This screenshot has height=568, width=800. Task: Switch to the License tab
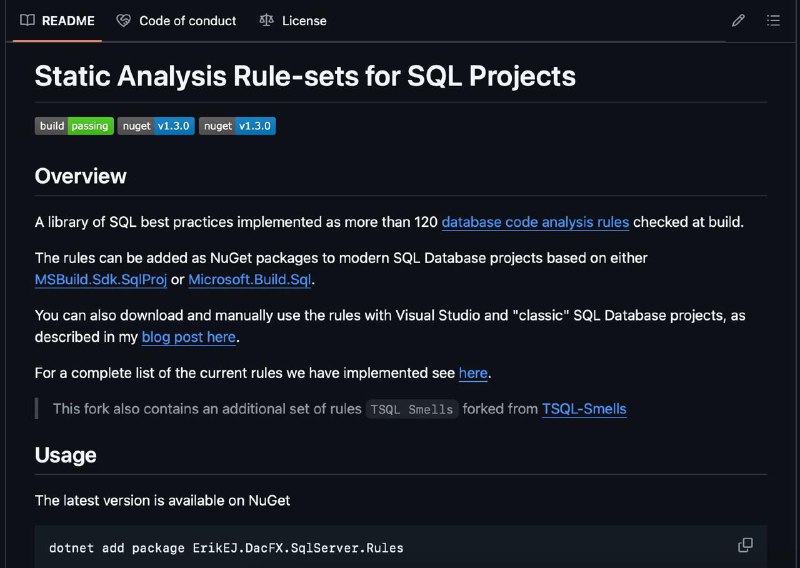(x=293, y=21)
